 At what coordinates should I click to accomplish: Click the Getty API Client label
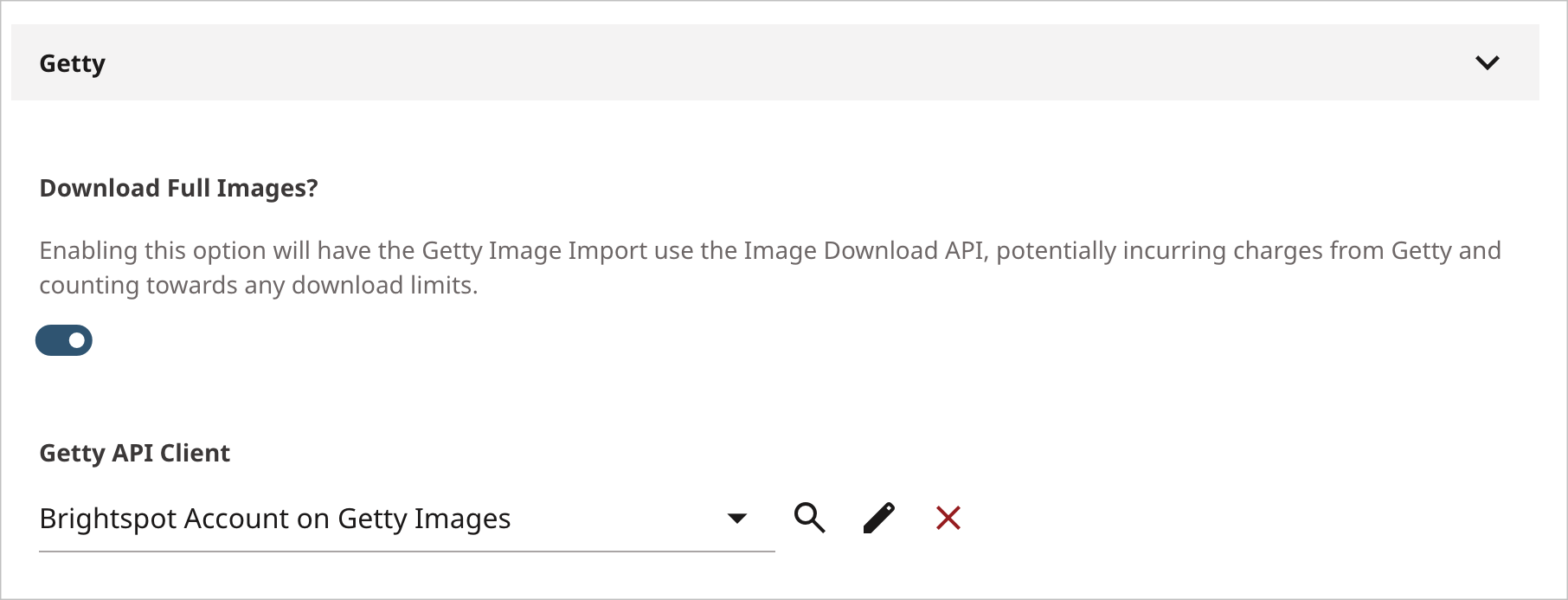pyautogui.click(x=135, y=452)
